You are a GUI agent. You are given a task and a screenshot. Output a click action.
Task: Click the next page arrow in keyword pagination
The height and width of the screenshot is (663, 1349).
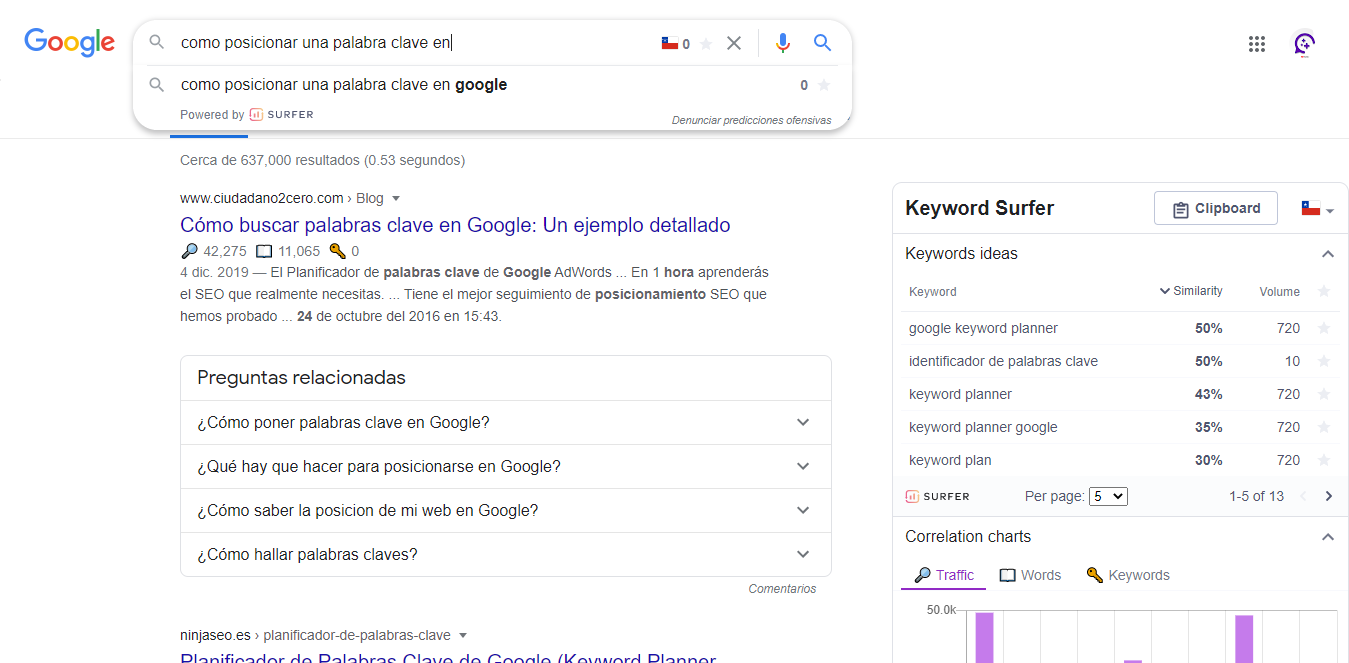click(1329, 495)
